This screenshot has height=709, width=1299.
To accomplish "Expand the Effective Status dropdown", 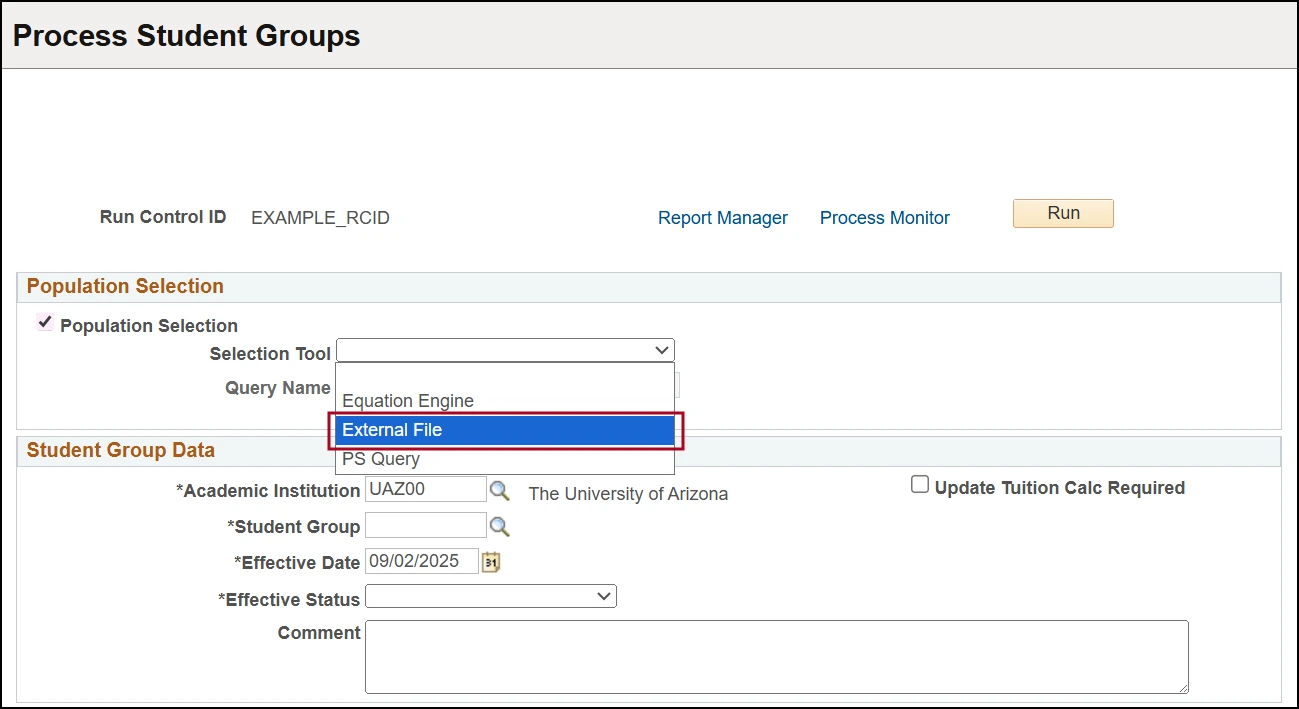I will pos(490,597).
